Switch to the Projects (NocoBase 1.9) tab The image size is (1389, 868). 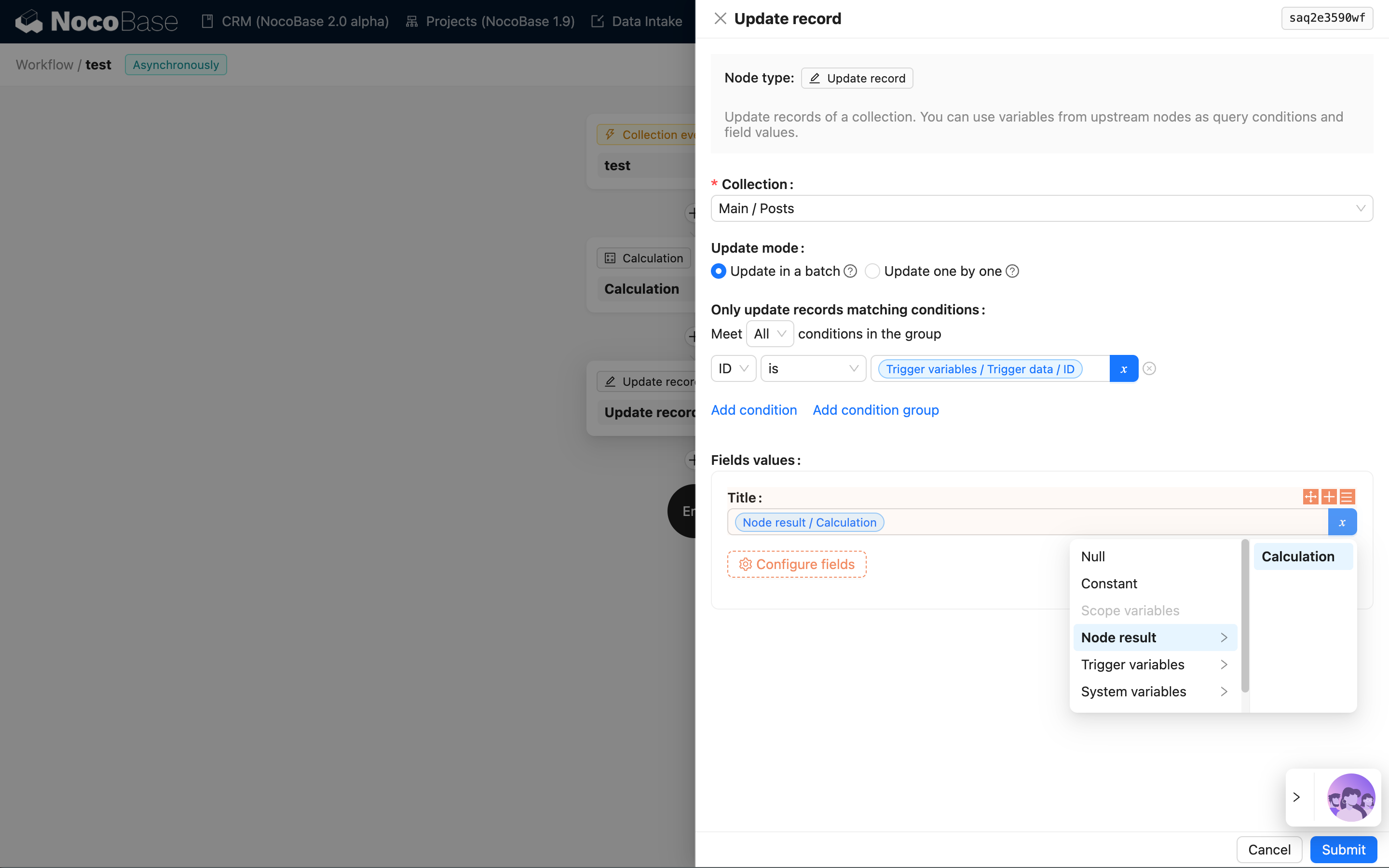pos(490,21)
